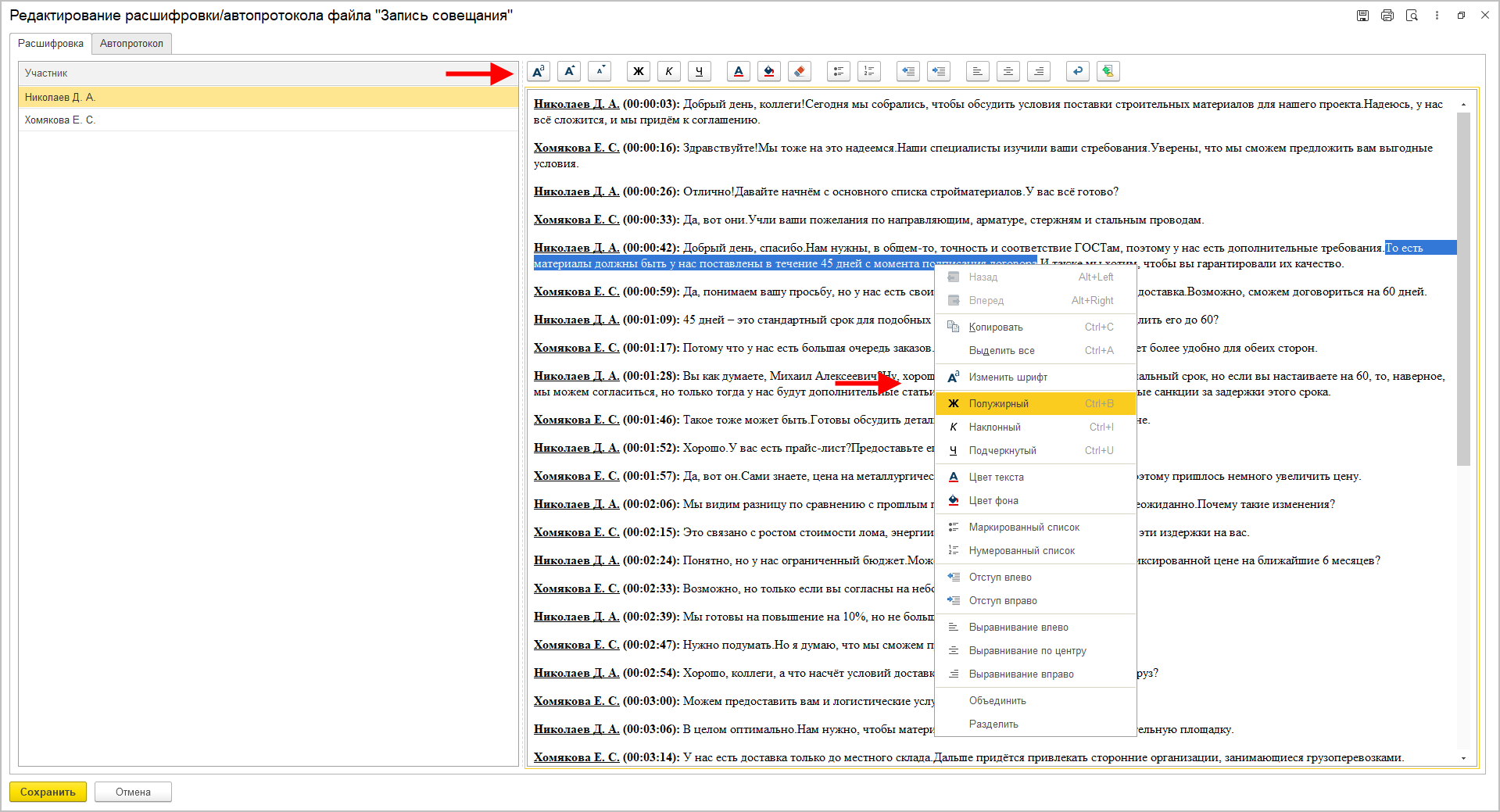Viewport: 1500px width, 812px height.
Task: Toggle underline (Ч) in the toolbar
Action: coord(700,72)
